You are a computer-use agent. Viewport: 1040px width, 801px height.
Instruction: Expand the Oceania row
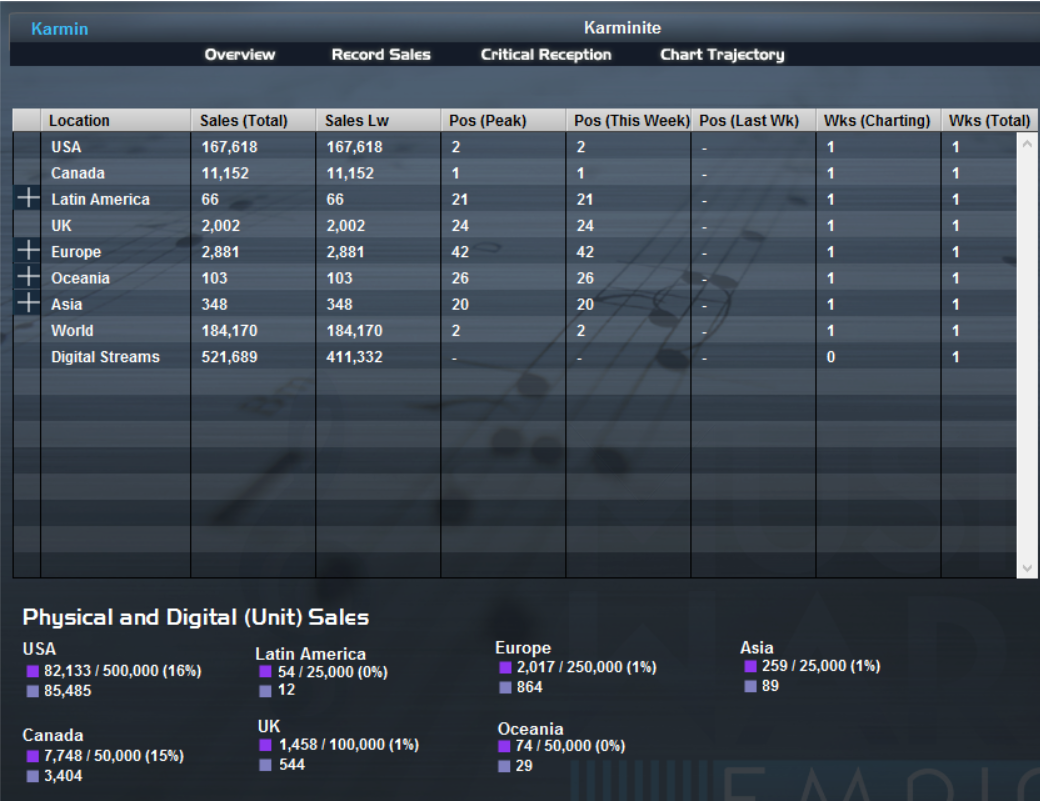tap(28, 277)
